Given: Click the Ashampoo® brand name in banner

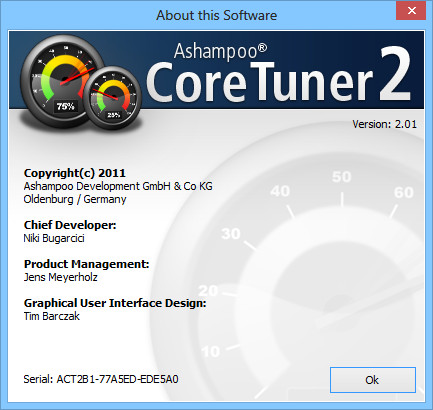Looking at the screenshot, I should pos(220,51).
